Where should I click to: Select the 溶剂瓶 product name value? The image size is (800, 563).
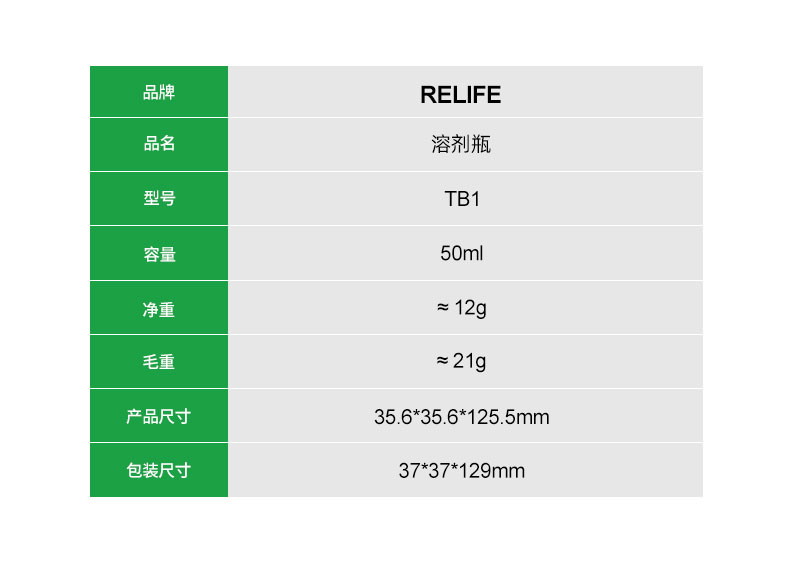coord(461,145)
